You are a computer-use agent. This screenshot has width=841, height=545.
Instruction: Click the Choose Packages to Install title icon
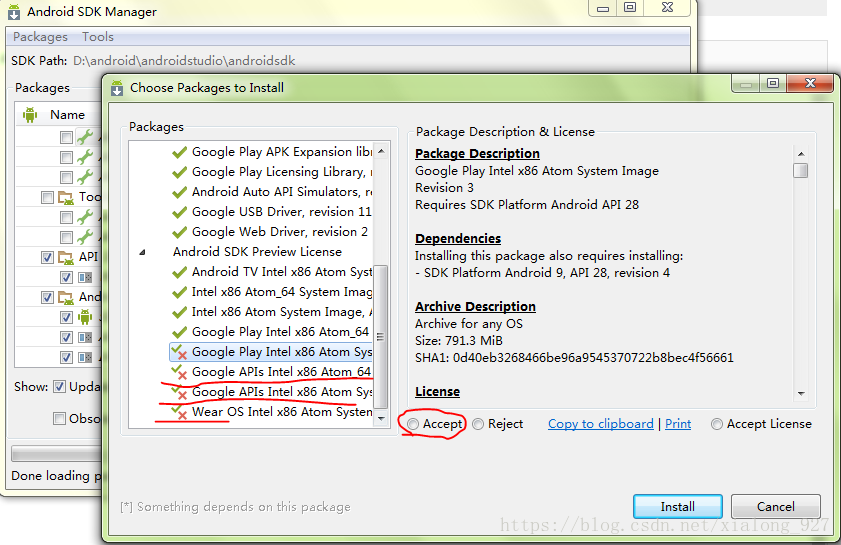117,87
